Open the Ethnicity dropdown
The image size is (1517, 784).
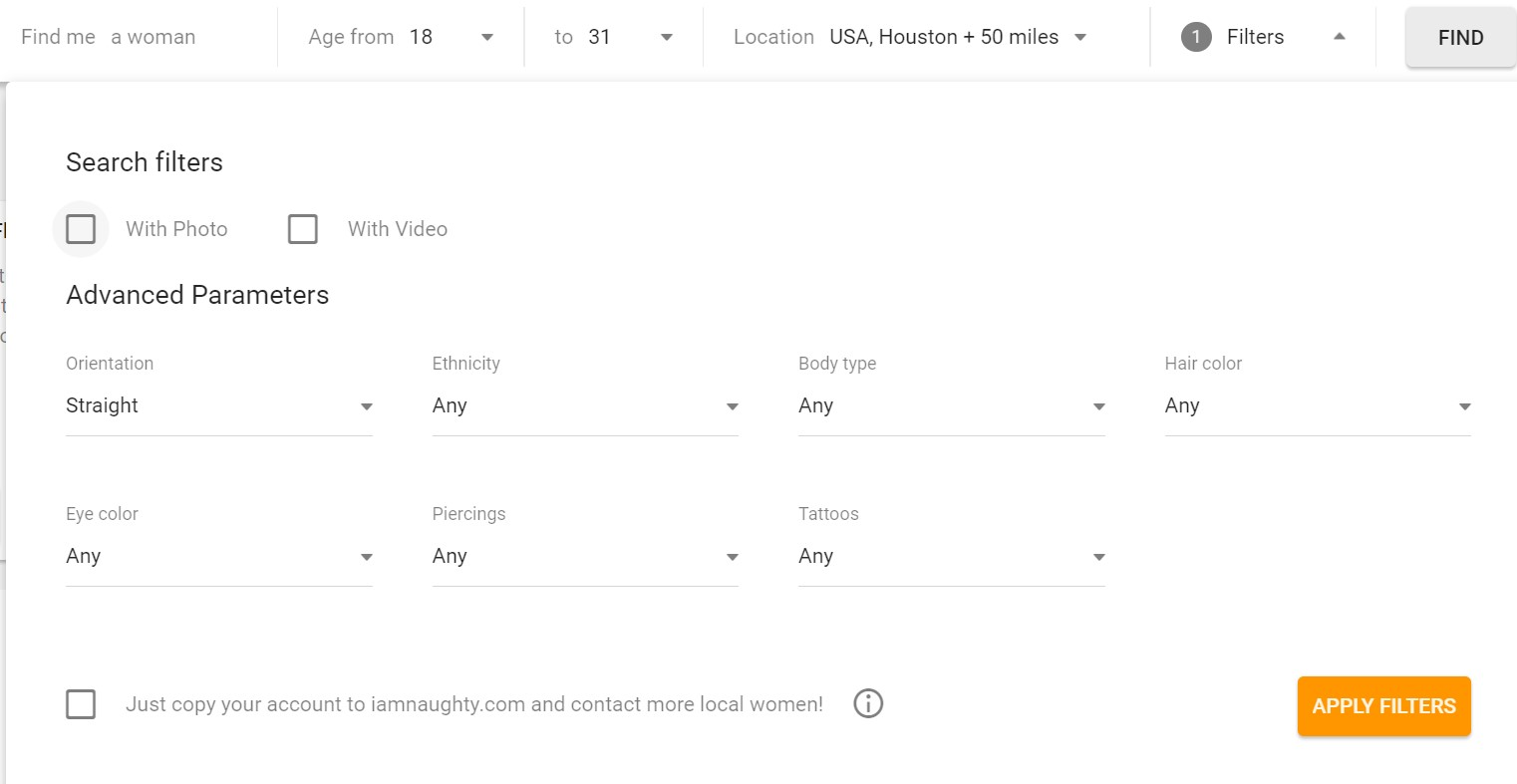click(x=585, y=406)
